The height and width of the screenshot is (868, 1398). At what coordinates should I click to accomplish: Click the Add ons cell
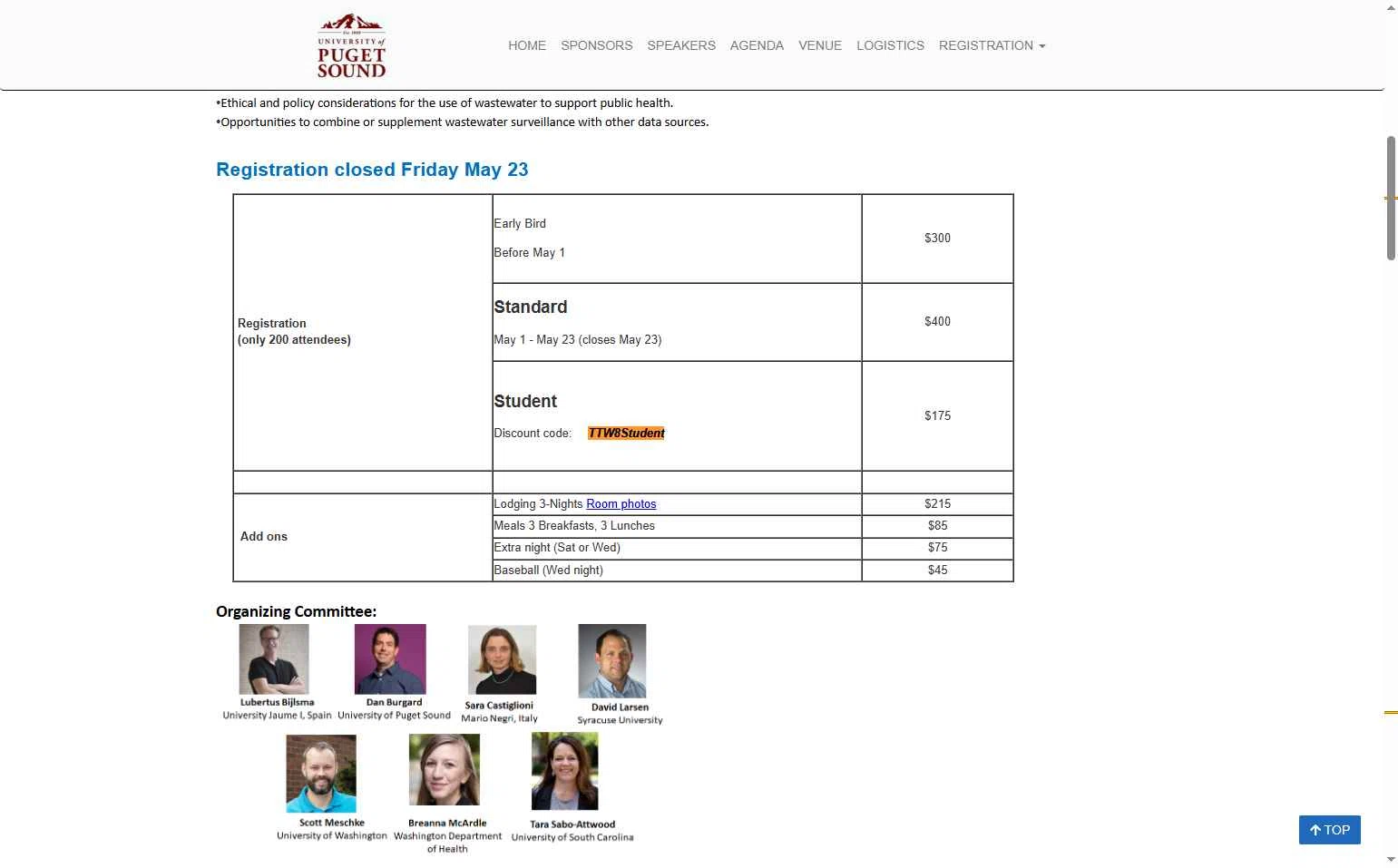tap(363, 537)
